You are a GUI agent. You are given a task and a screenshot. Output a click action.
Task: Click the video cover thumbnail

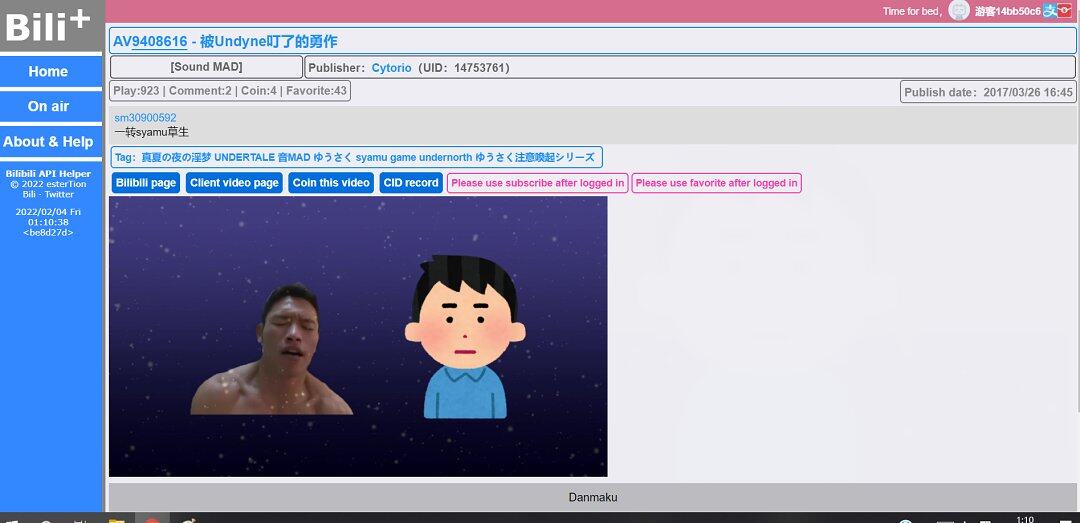pyautogui.click(x=358, y=336)
